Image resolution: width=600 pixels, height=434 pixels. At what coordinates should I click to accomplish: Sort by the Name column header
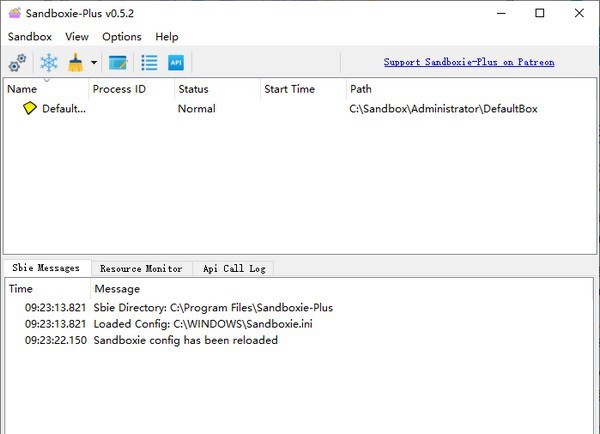point(46,89)
